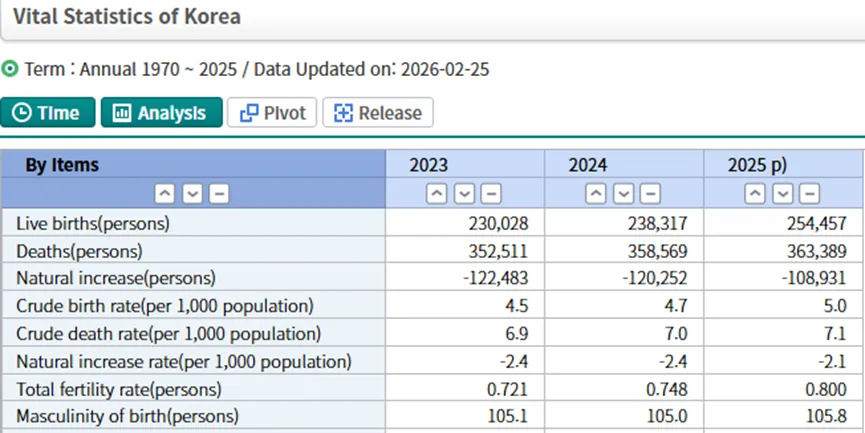Click the minus icon under 2023
865x433 pixels.
coord(491,194)
